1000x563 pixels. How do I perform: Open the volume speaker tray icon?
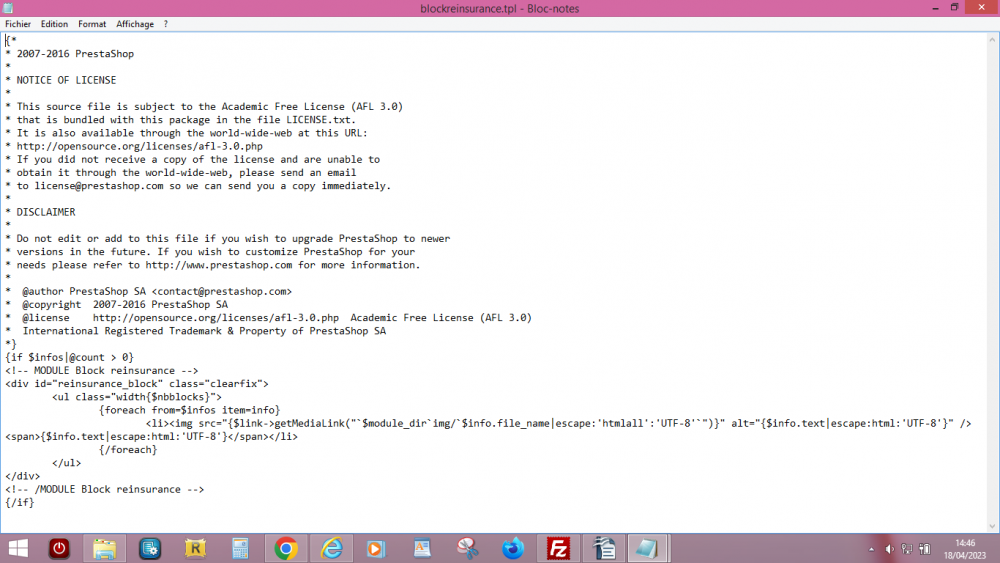pos(889,549)
